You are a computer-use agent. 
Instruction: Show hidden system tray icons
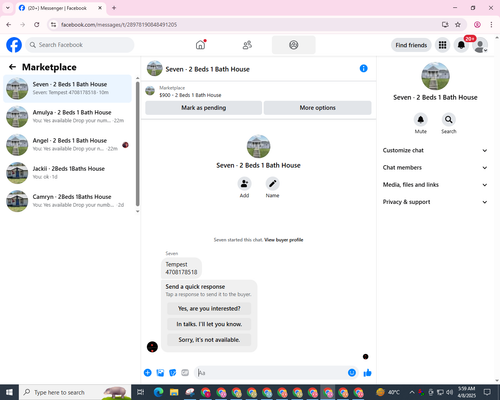[412, 392]
